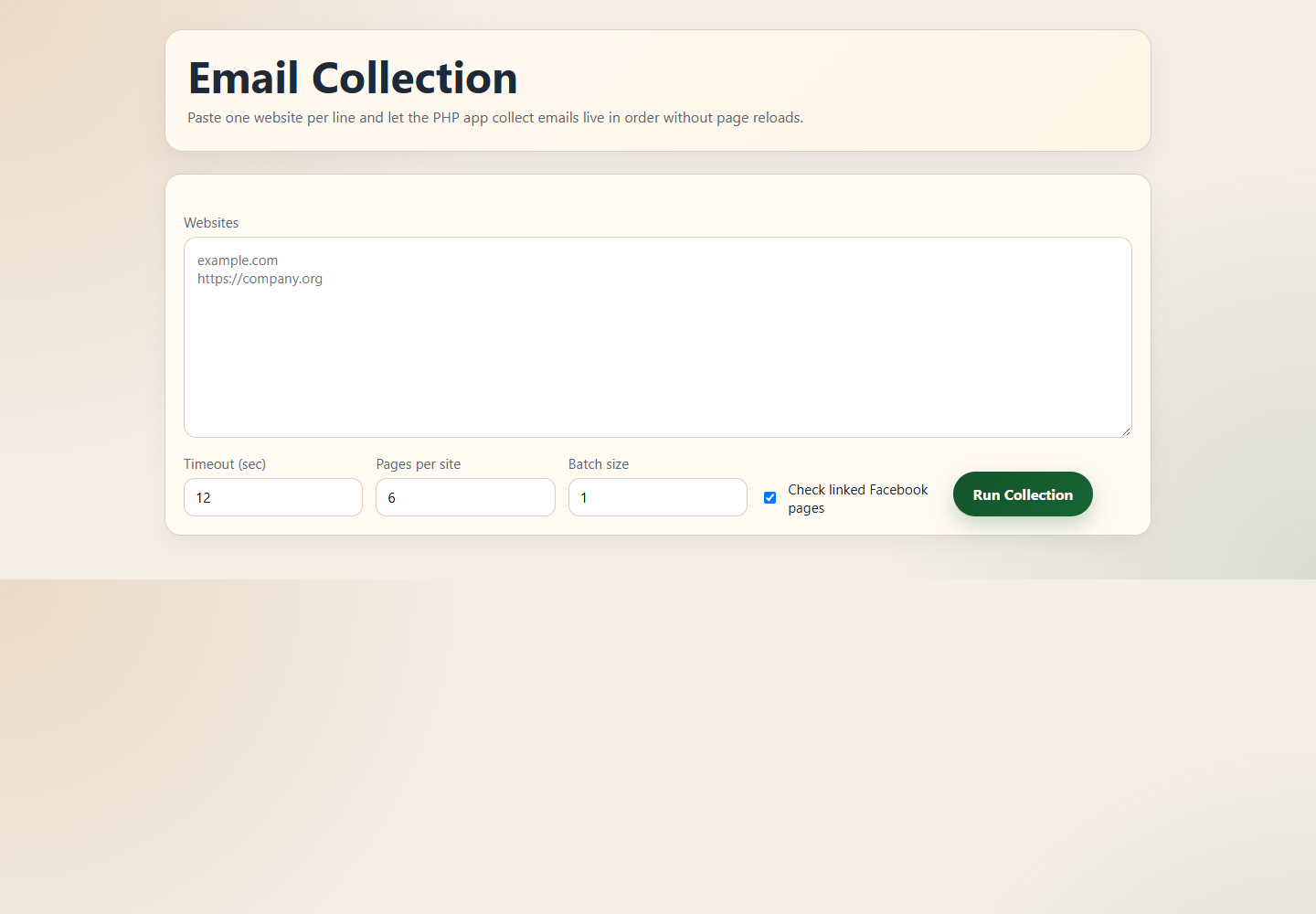Image resolution: width=1316 pixels, height=914 pixels.
Task: Start the Run Collection button
Action: coord(1023,494)
